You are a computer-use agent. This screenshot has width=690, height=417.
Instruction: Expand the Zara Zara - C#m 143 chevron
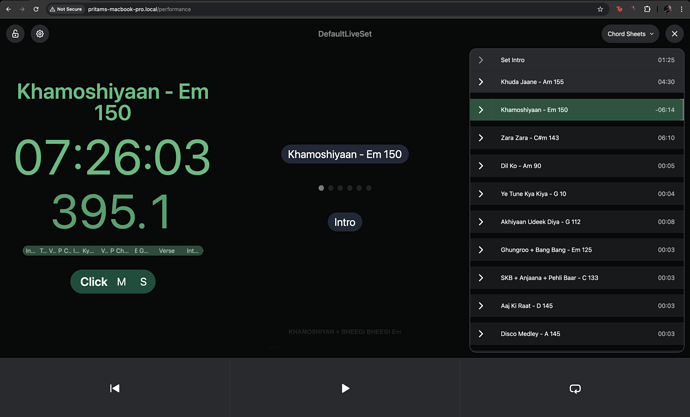click(x=481, y=138)
